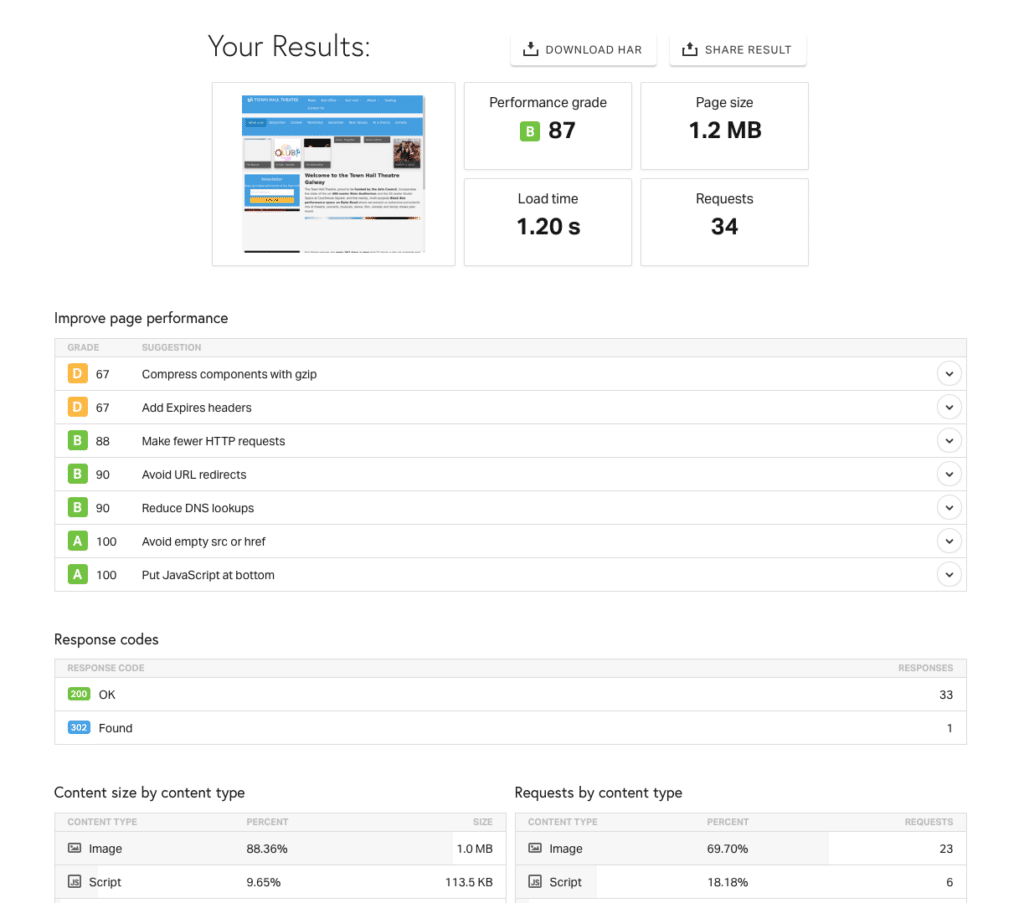Click the 88.36% image size percent

click(x=267, y=849)
